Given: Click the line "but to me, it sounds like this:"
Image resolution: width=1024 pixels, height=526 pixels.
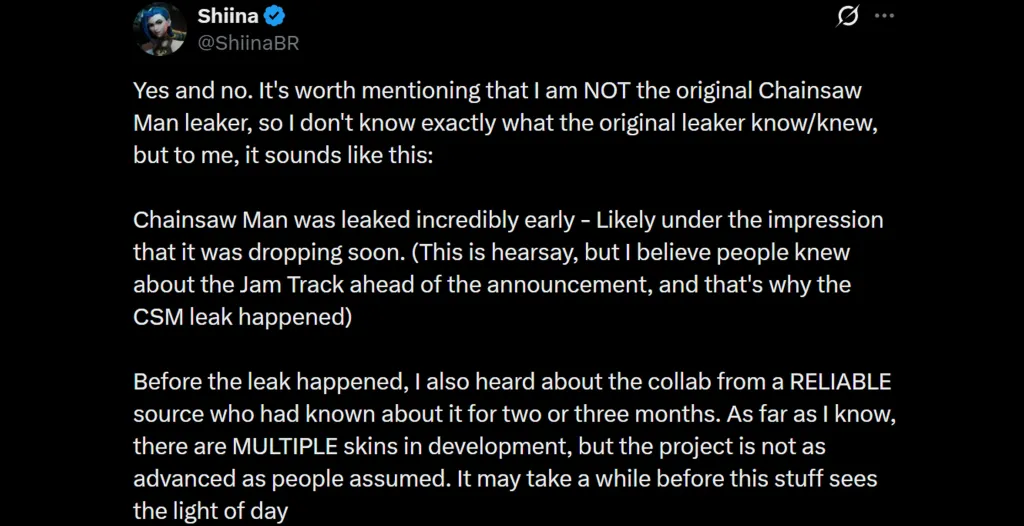Looking at the screenshot, I should [283, 156].
